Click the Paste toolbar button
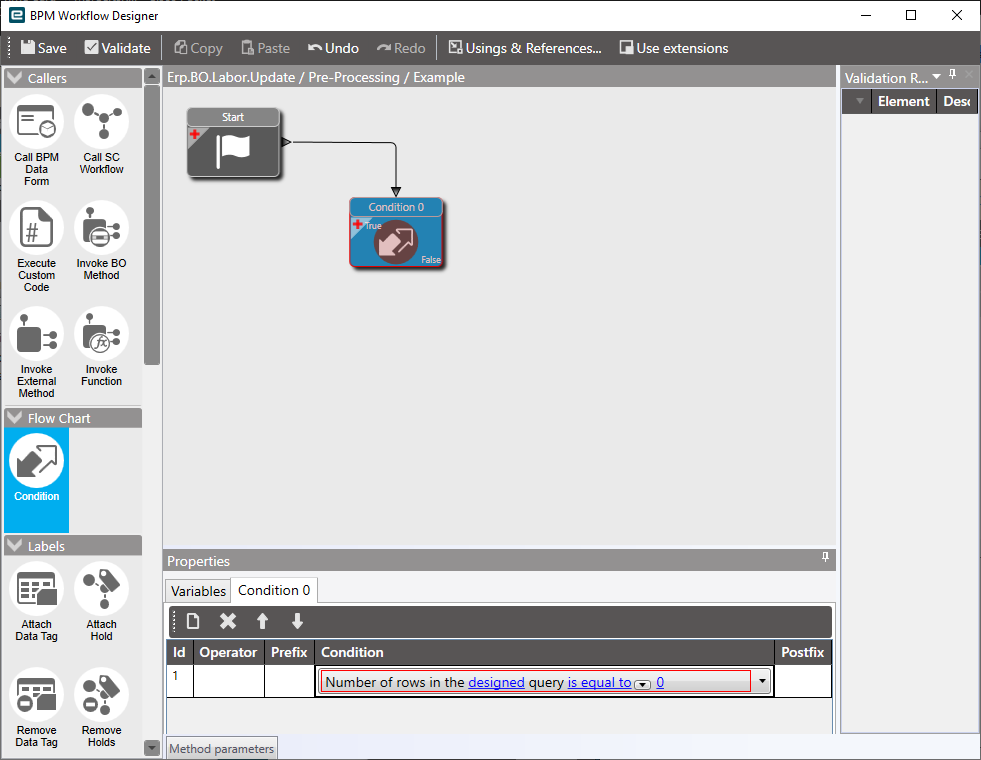 pyautogui.click(x=265, y=48)
